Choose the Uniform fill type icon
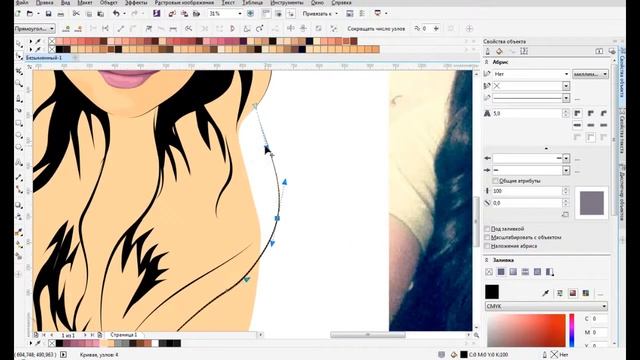Viewport: 640px width, 360px height. (x=501, y=272)
